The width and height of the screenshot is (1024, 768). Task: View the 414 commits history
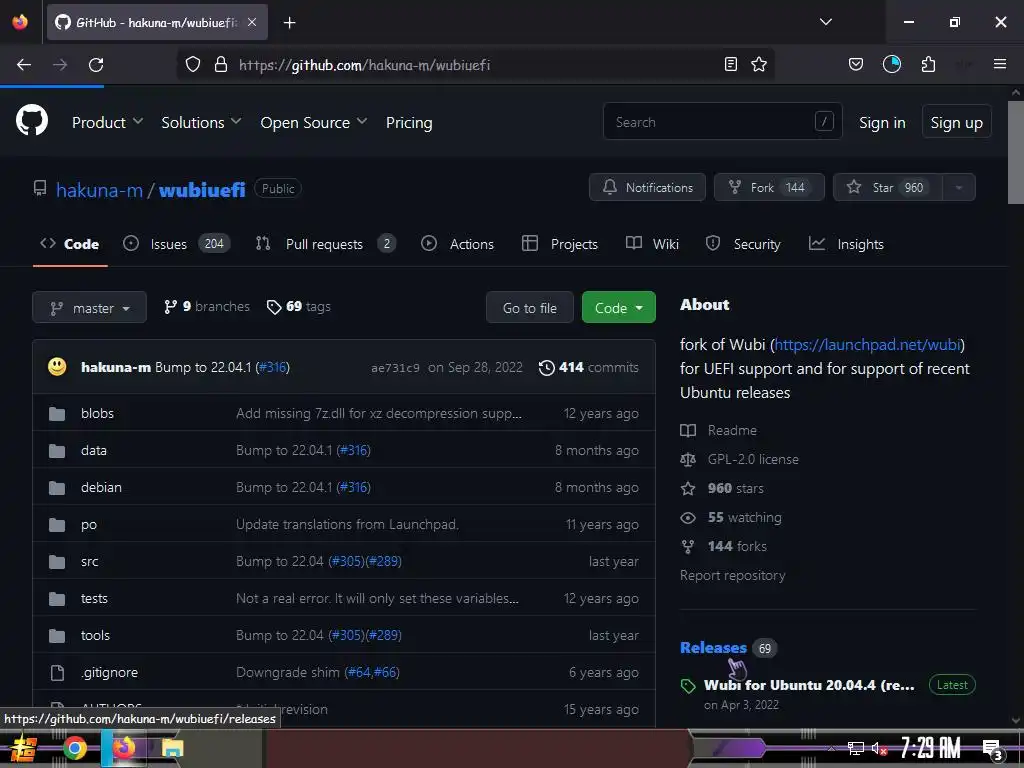588,367
